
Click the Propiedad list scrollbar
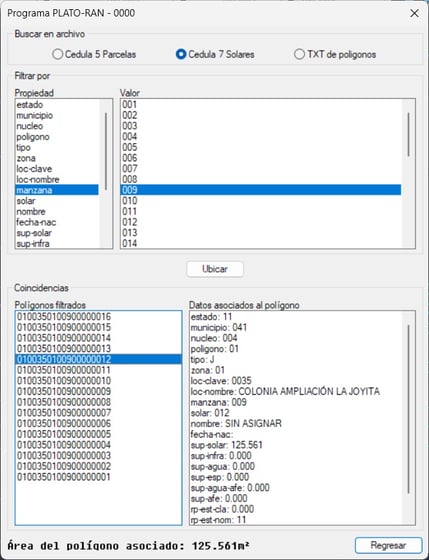(x=106, y=151)
